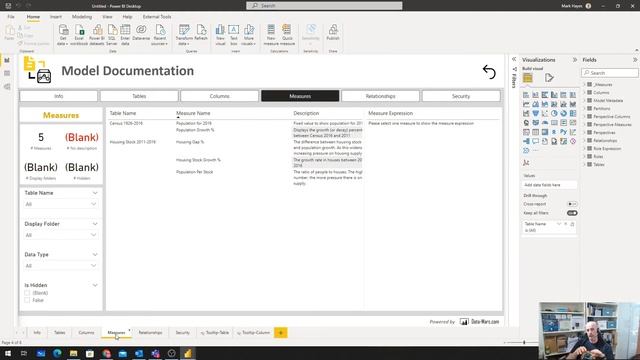Choose the Python visual (Py) icon

[563, 132]
